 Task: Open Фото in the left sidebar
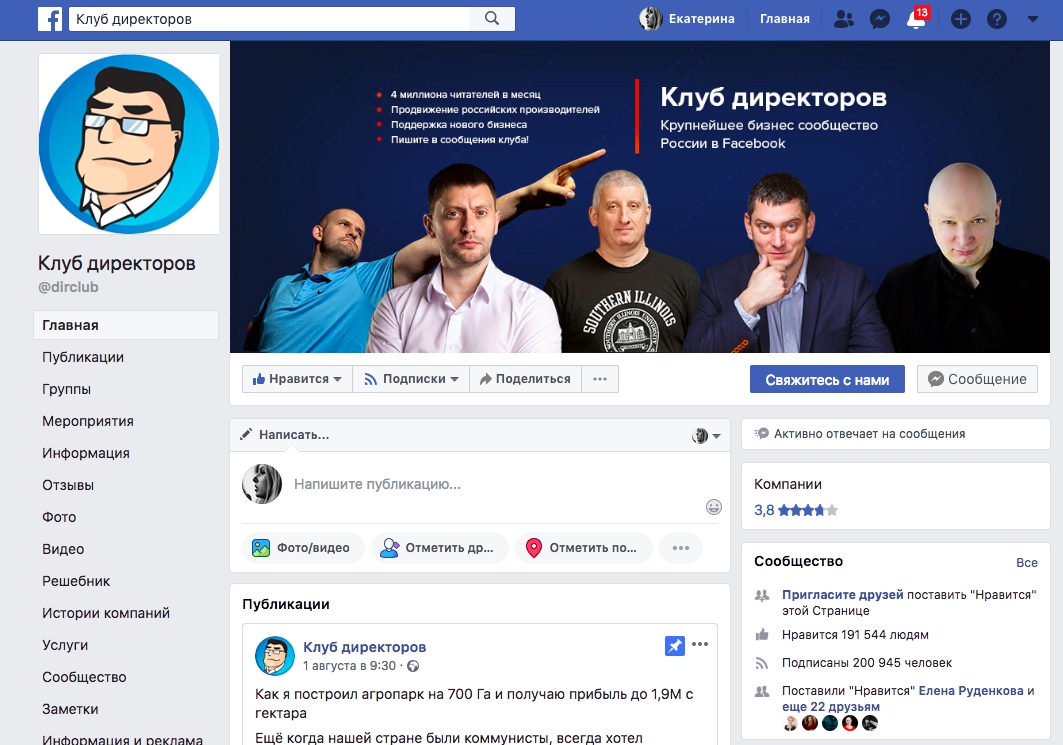pos(59,517)
